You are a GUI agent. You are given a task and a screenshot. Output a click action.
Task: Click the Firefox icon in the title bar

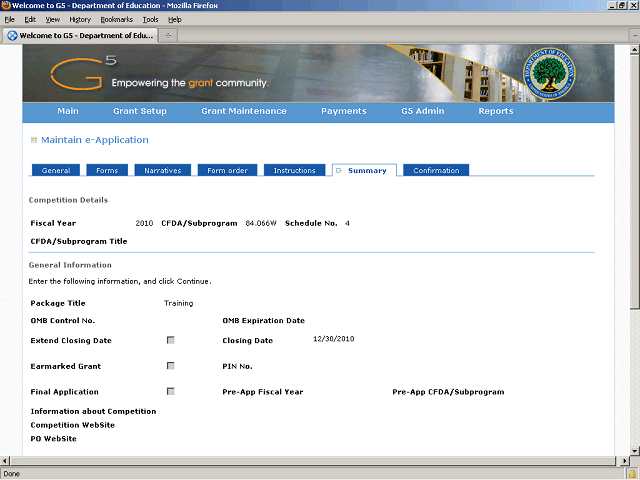[x=6, y=5]
